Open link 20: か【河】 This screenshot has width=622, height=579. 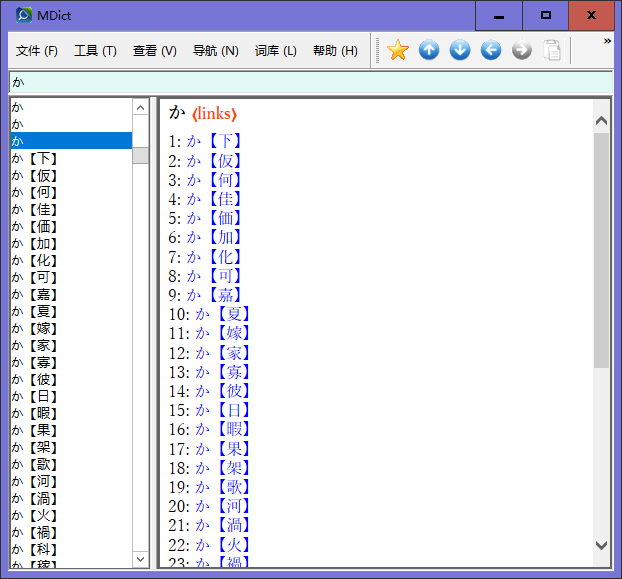tap(223, 506)
